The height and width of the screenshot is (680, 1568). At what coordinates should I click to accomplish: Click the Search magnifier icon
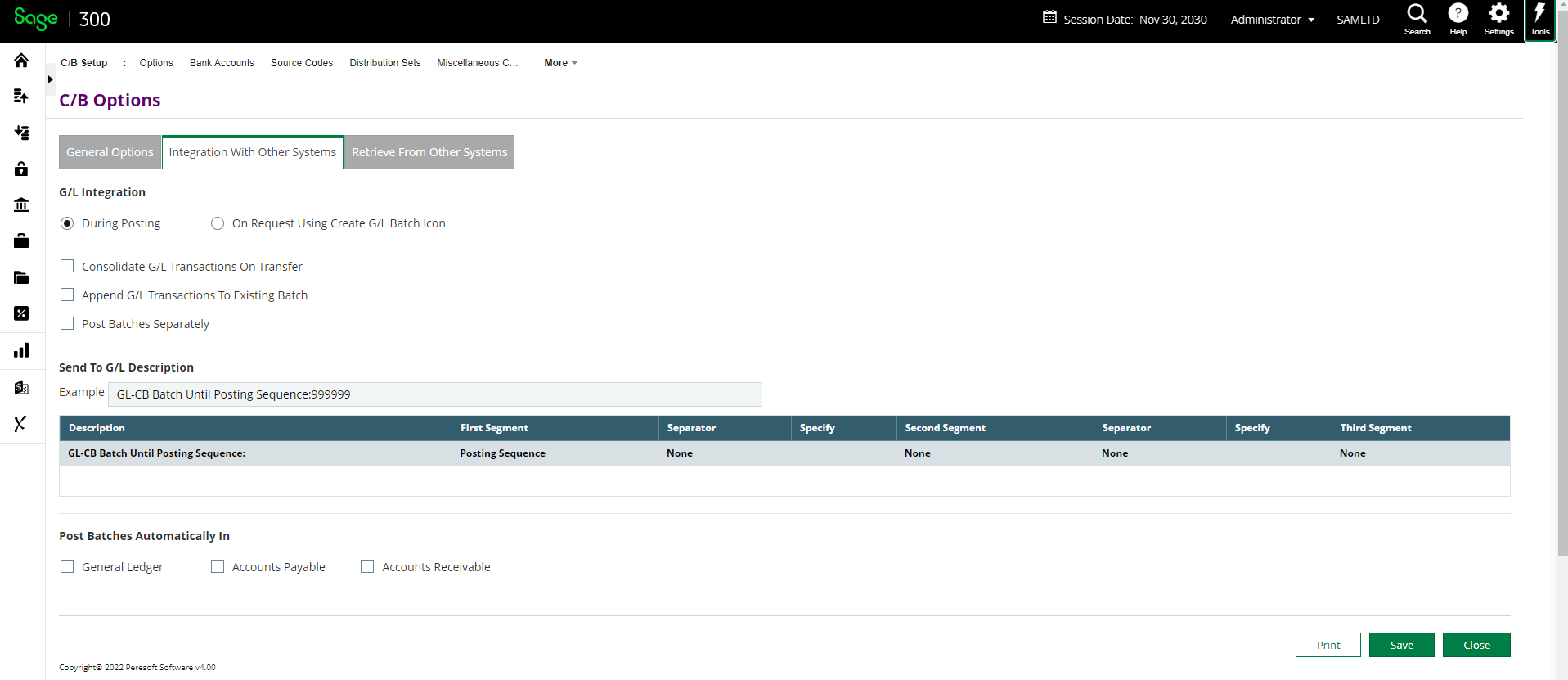(x=1417, y=20)
